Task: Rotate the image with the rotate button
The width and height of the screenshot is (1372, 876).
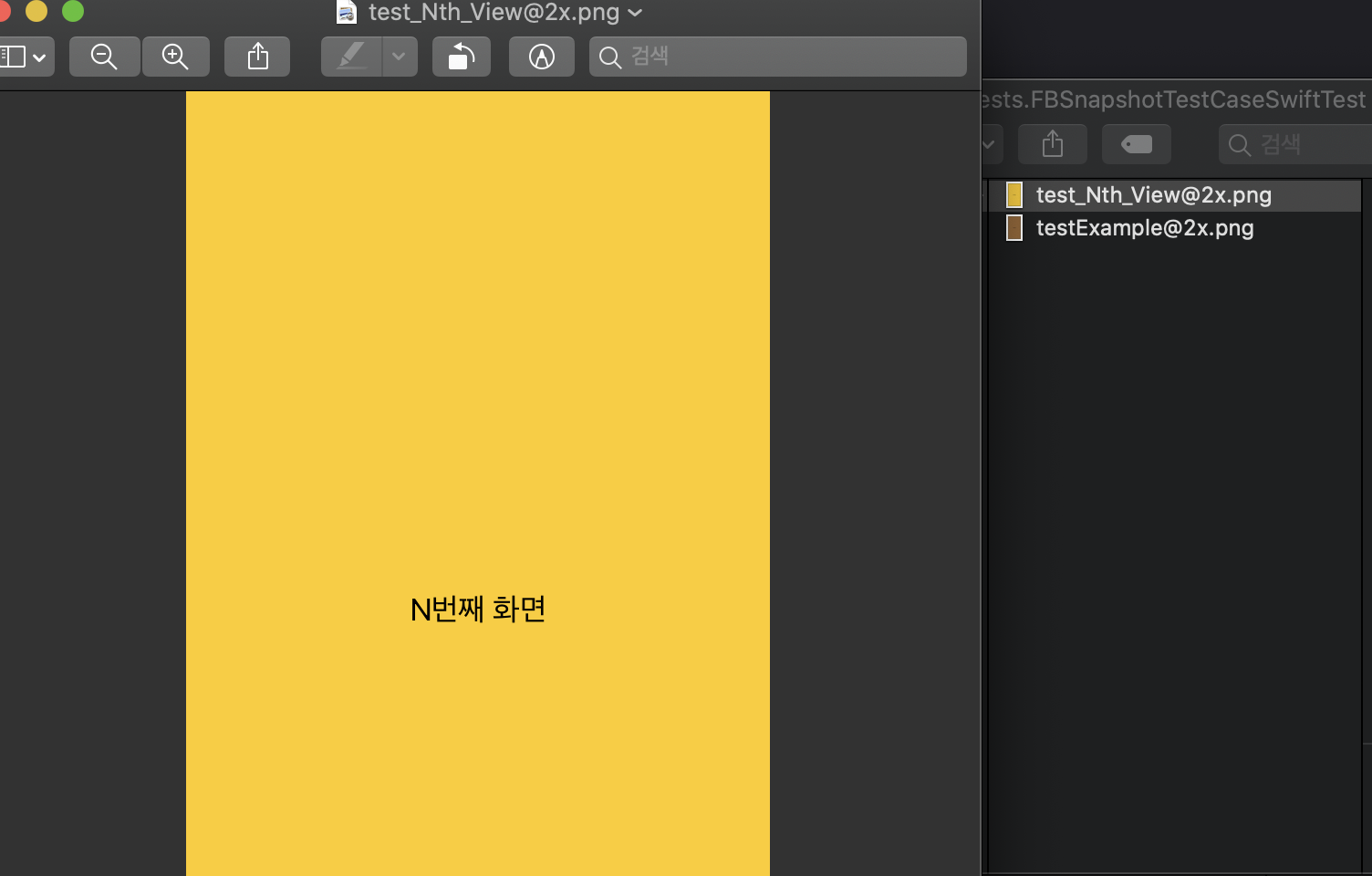Action: (462, 57)
